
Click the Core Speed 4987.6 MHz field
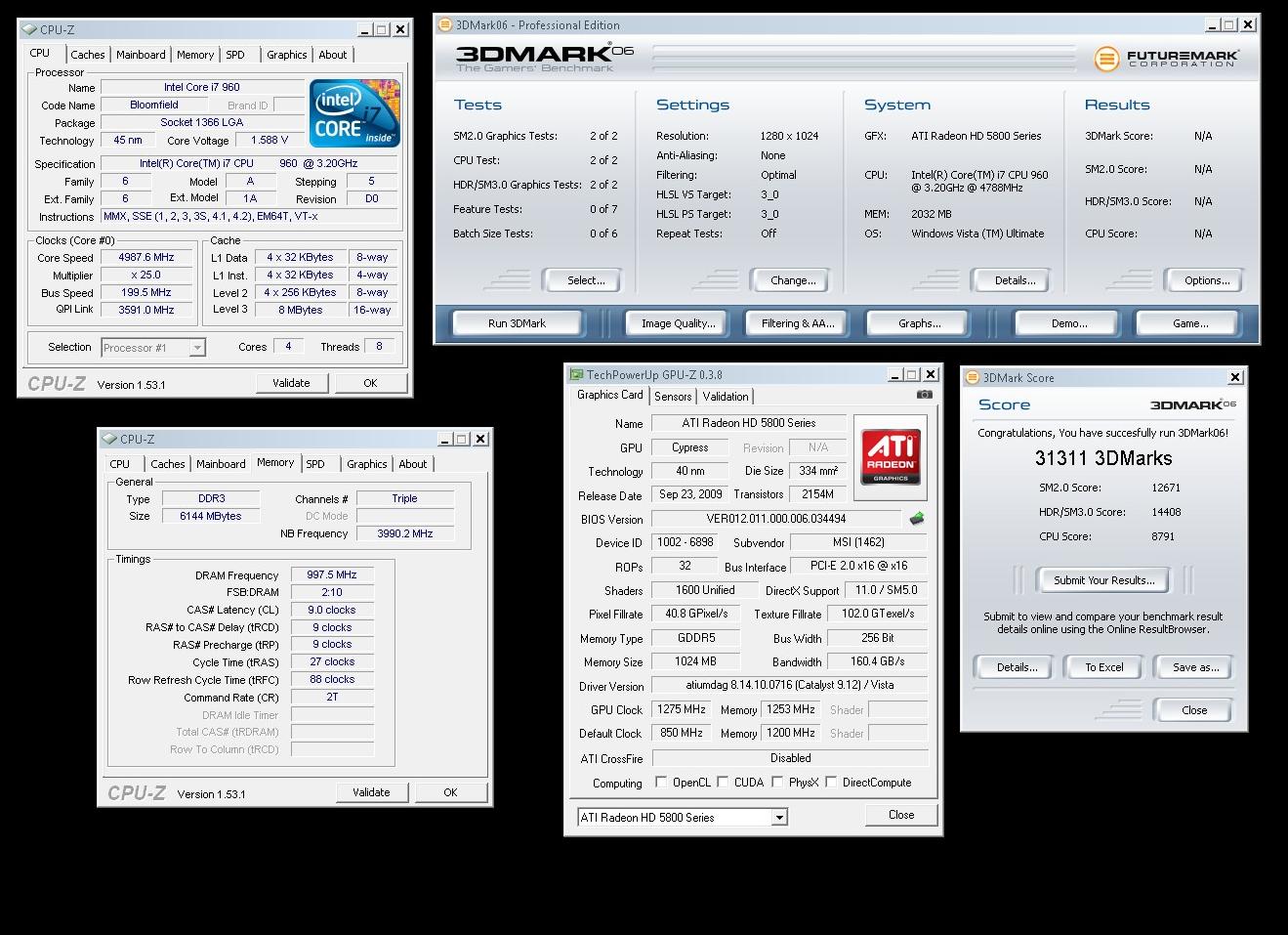(x=146, y=258)
